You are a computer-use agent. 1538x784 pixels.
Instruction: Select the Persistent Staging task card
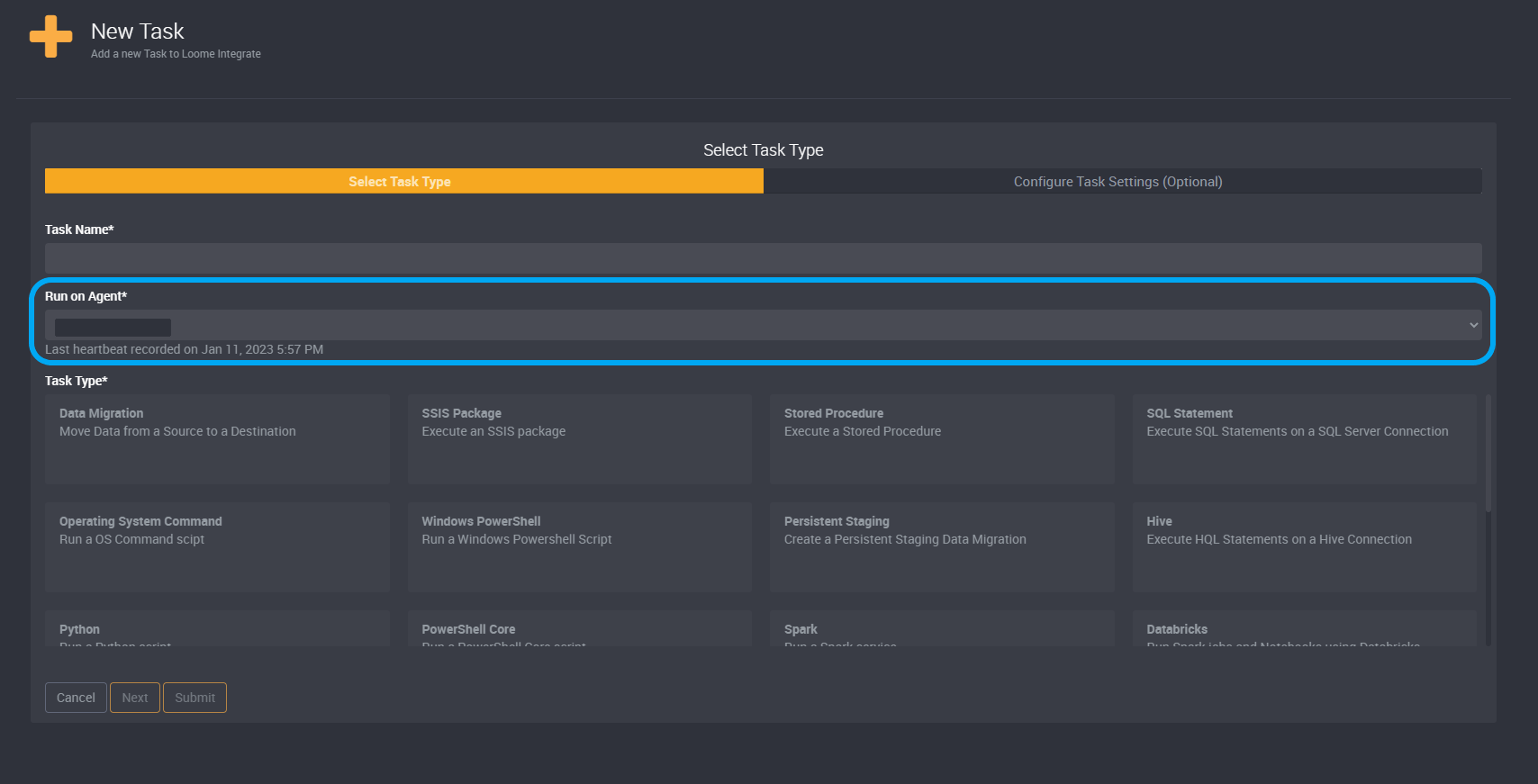click(x=942, y=547)
